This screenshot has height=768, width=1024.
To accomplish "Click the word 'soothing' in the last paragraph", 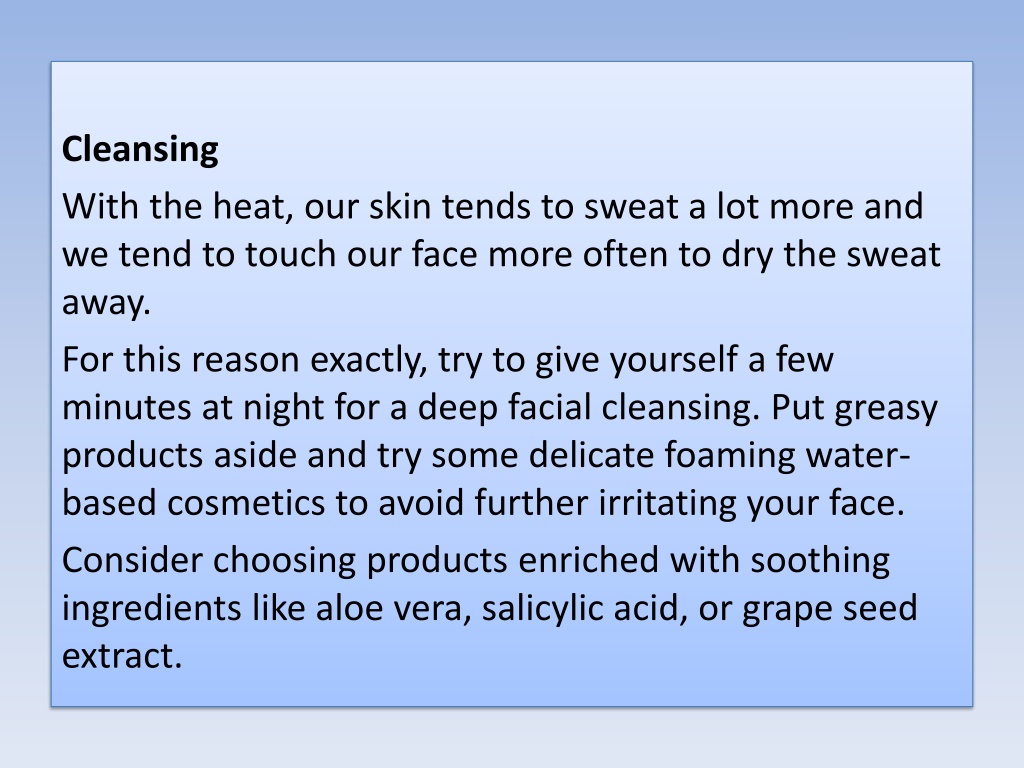I will 820,561.
